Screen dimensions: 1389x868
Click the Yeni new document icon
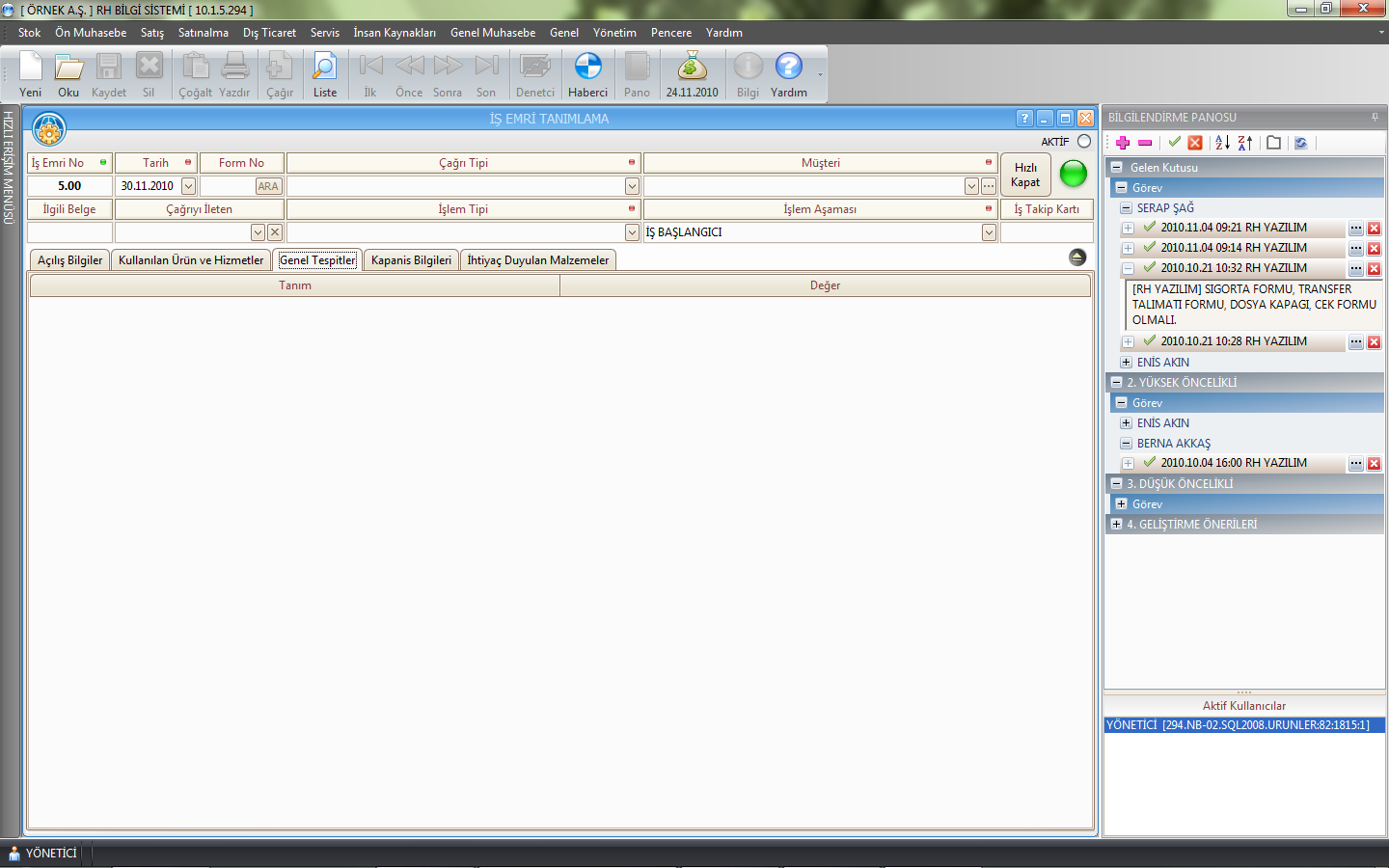[x=31, y=74]
